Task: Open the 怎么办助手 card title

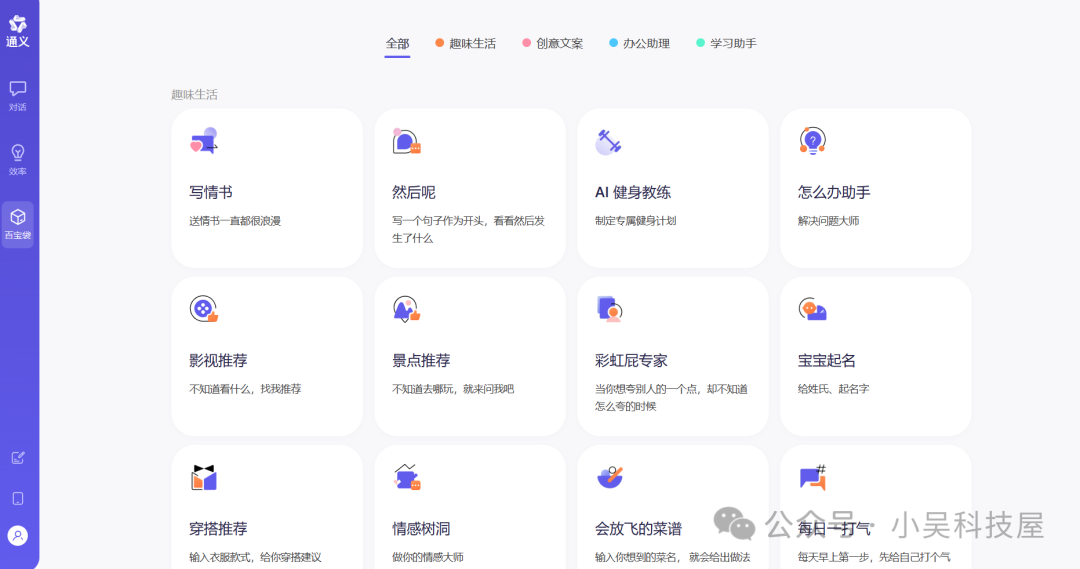Action: (x=834, y=192)
